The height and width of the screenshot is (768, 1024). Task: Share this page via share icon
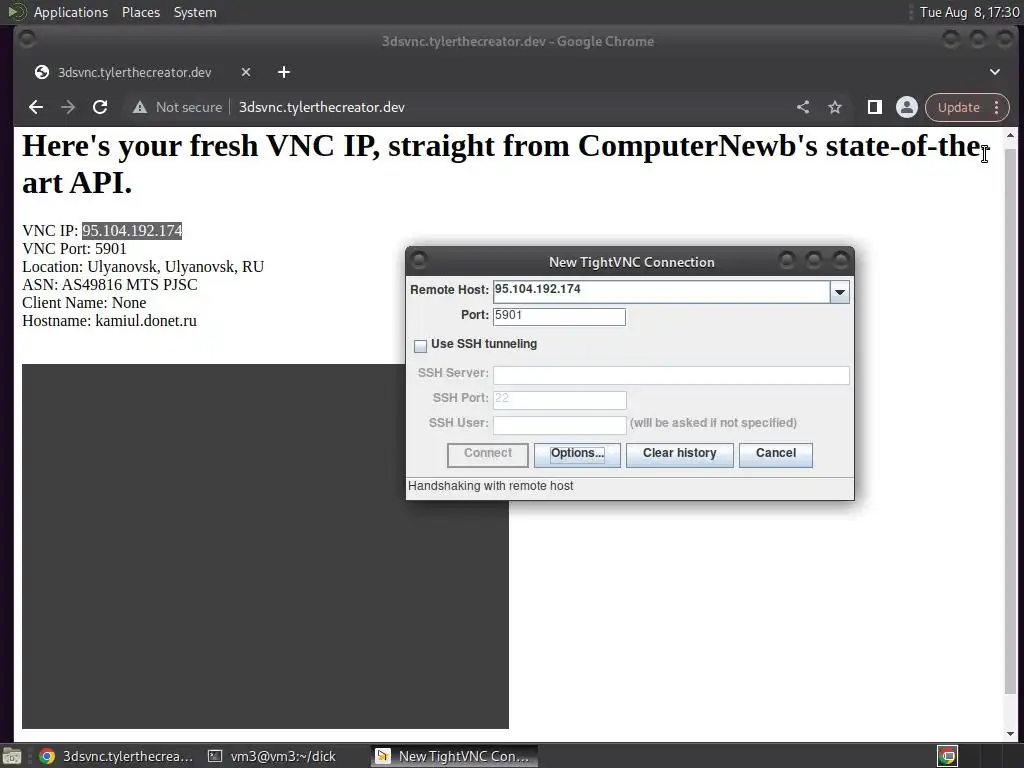pyautogui.click(x=803, y=107)
